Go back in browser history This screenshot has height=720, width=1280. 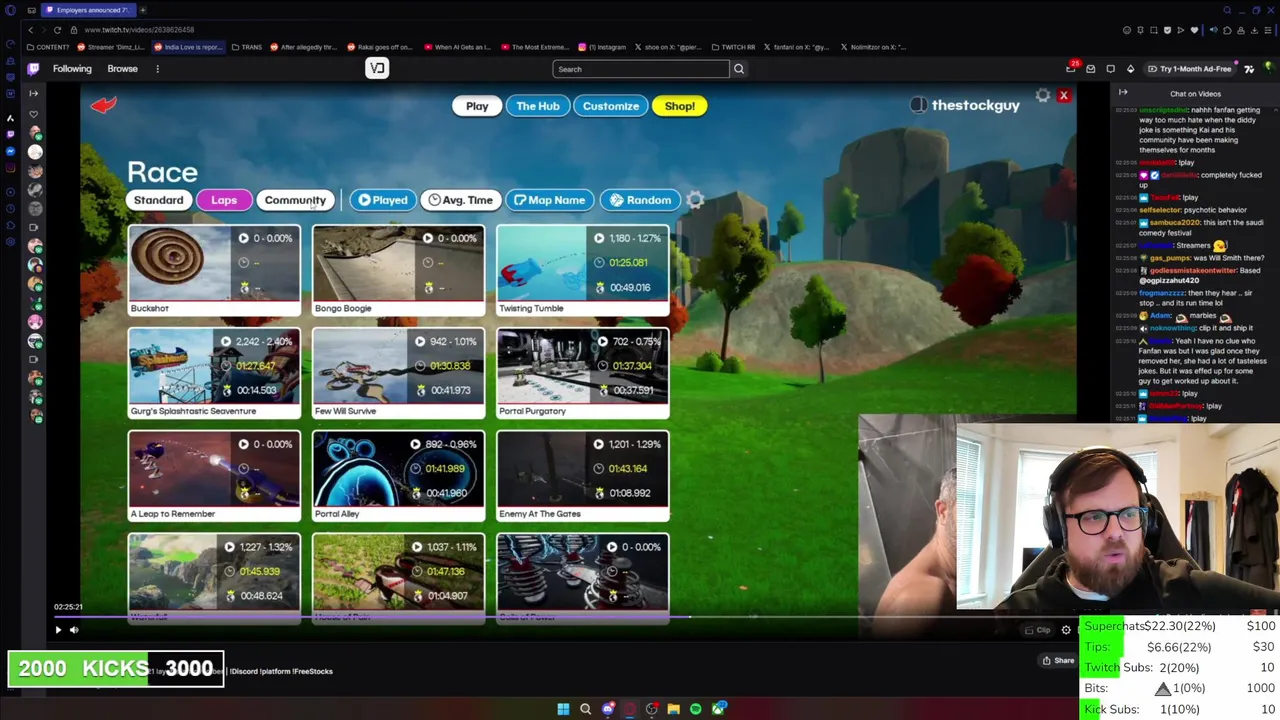(x=30, y=30)
